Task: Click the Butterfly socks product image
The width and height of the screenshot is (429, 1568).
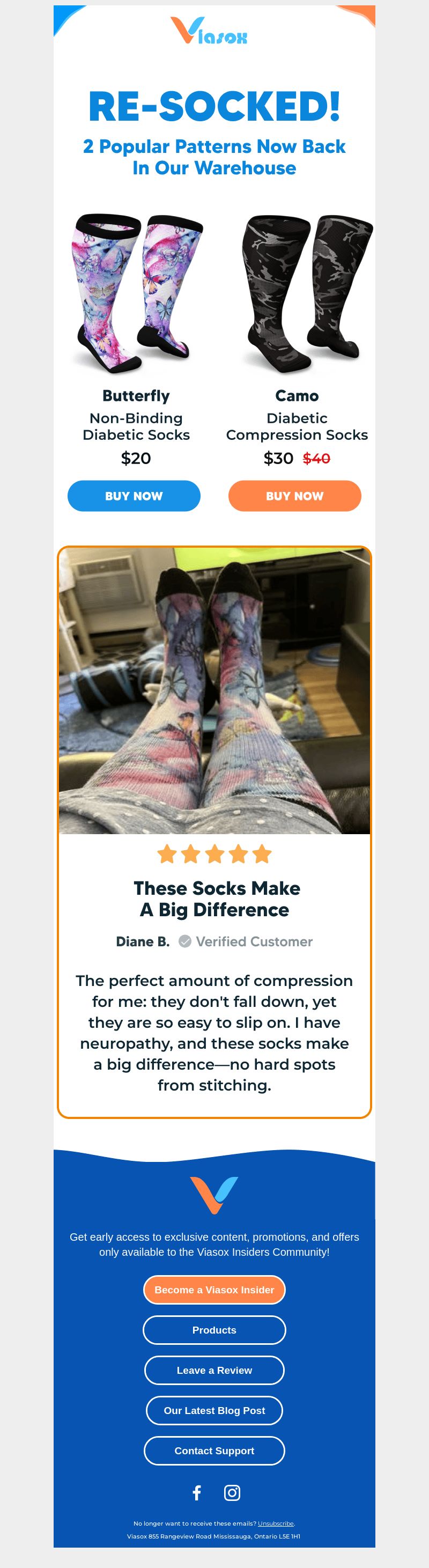Action: (136, 293)
